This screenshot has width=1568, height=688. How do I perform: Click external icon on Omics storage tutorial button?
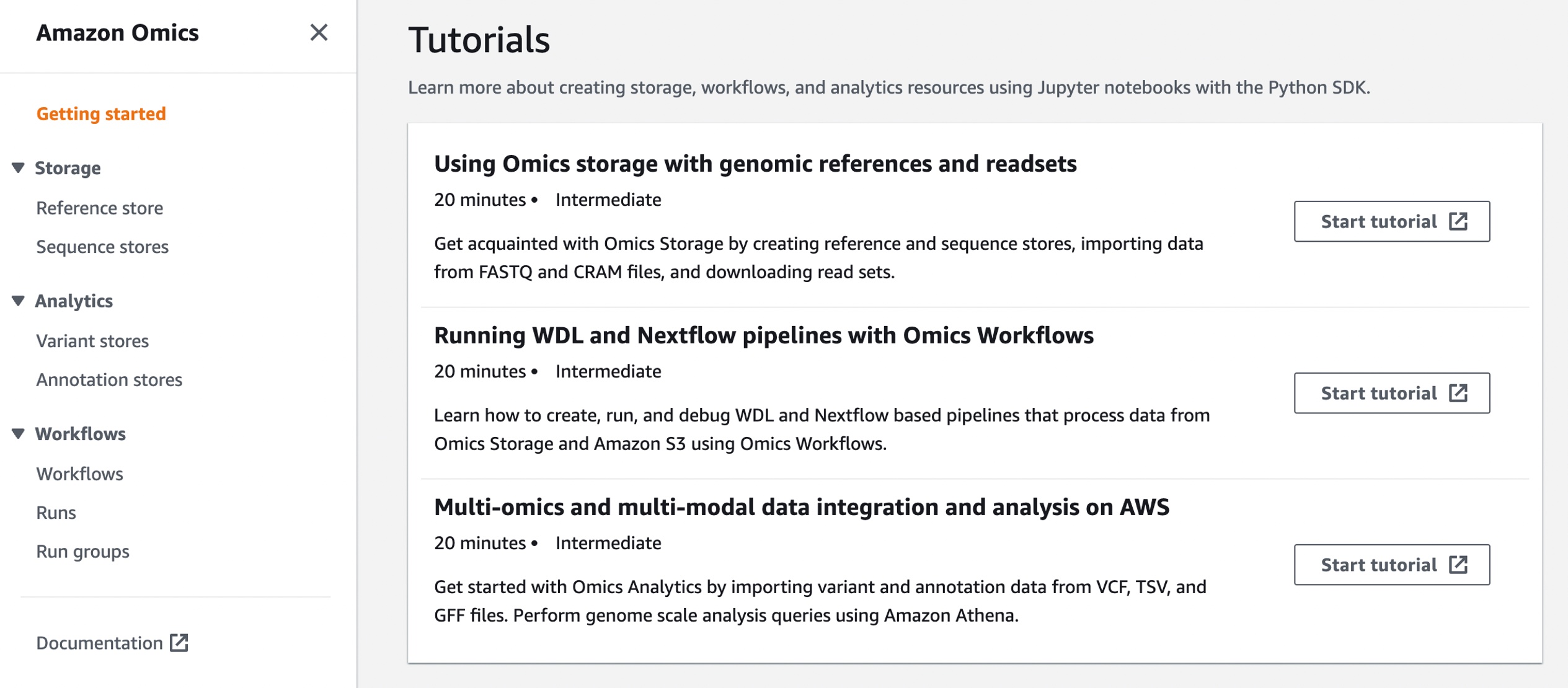point(1458,221)
